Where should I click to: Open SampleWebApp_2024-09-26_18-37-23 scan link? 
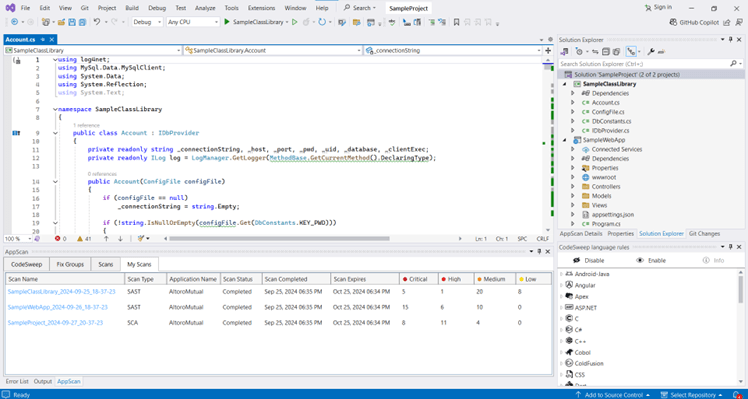tap(58, 307)
